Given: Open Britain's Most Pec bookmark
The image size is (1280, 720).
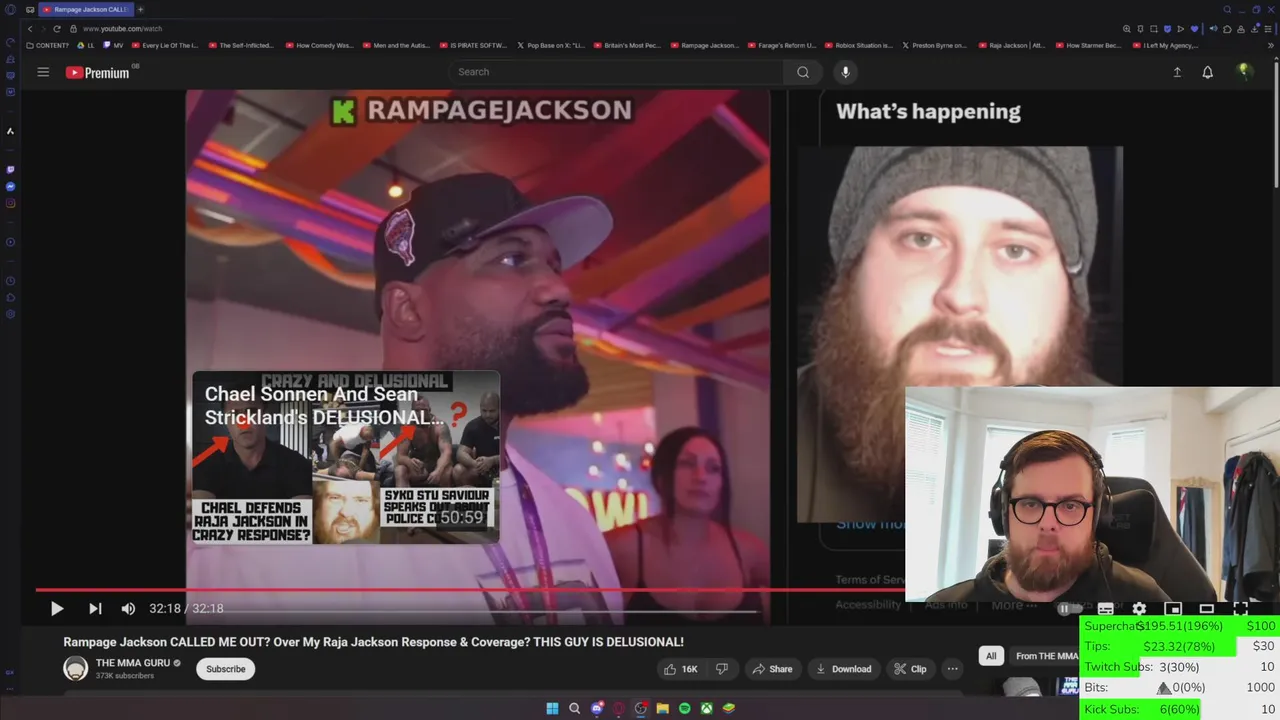Looking at the screenshot, I should click(627, 45).
